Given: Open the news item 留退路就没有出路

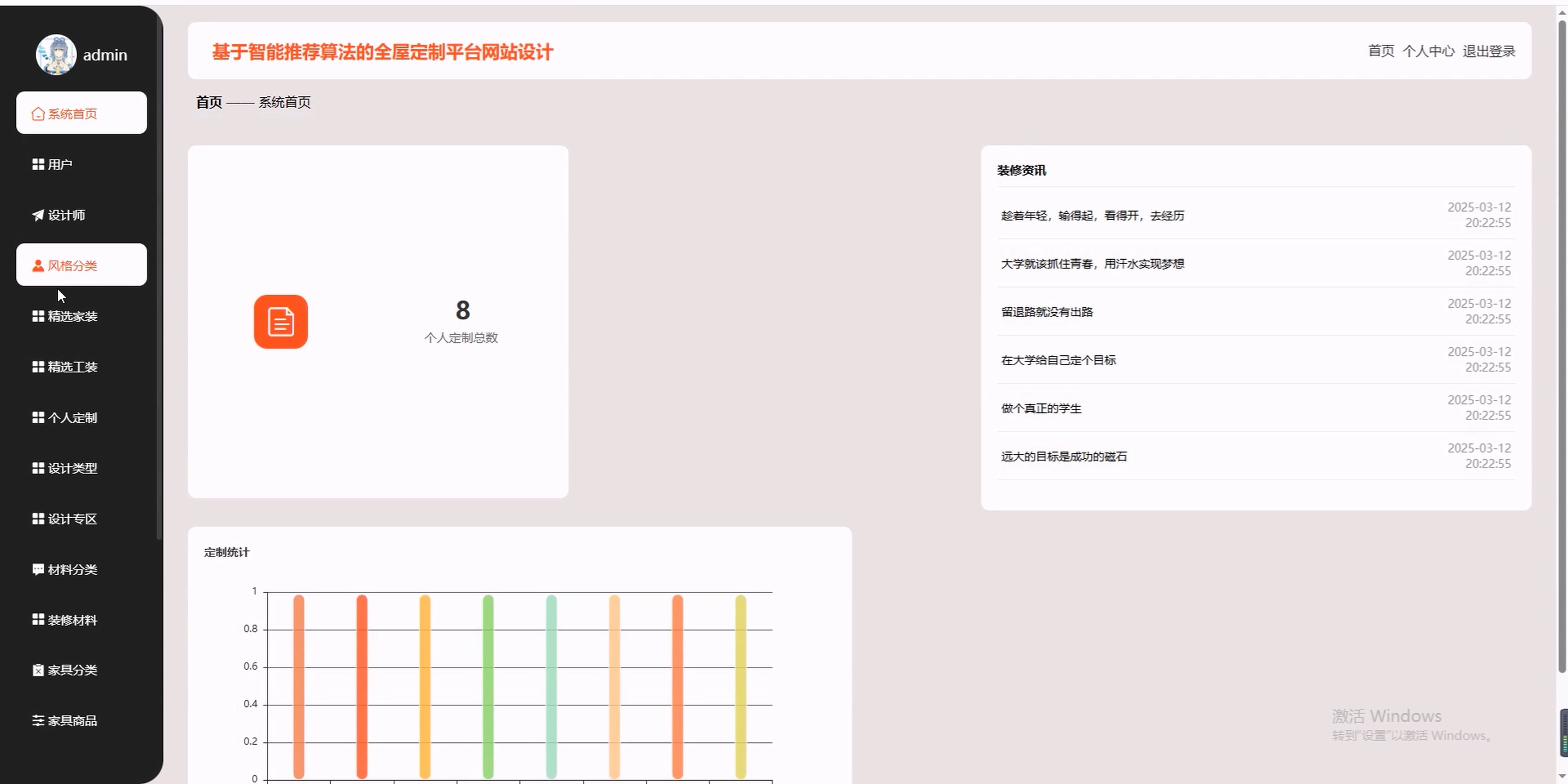Looking at the screenshot, I should click(x=1047, y=312).
